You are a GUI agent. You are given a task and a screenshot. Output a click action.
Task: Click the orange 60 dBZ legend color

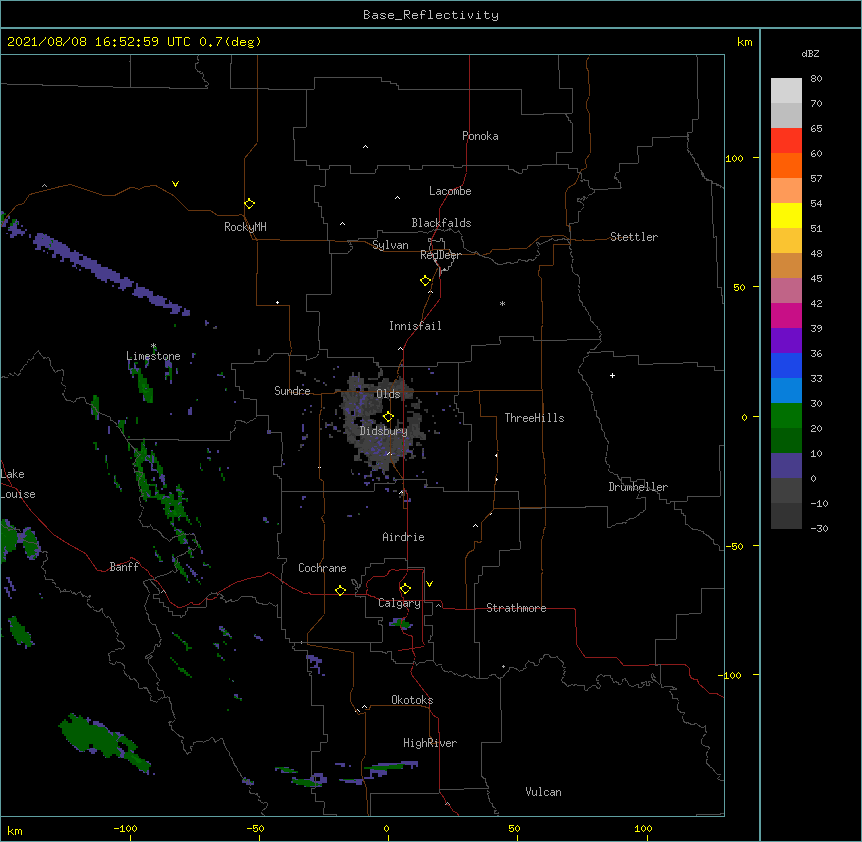(x=786, y=165)
